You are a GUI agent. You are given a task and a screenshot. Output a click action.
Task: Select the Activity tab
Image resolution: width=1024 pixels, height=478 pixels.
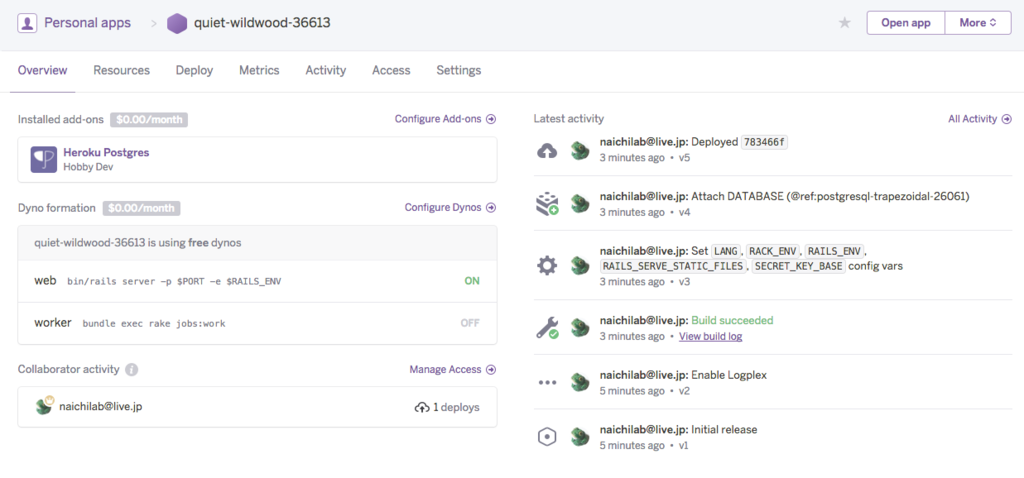[x=326, y=71]
